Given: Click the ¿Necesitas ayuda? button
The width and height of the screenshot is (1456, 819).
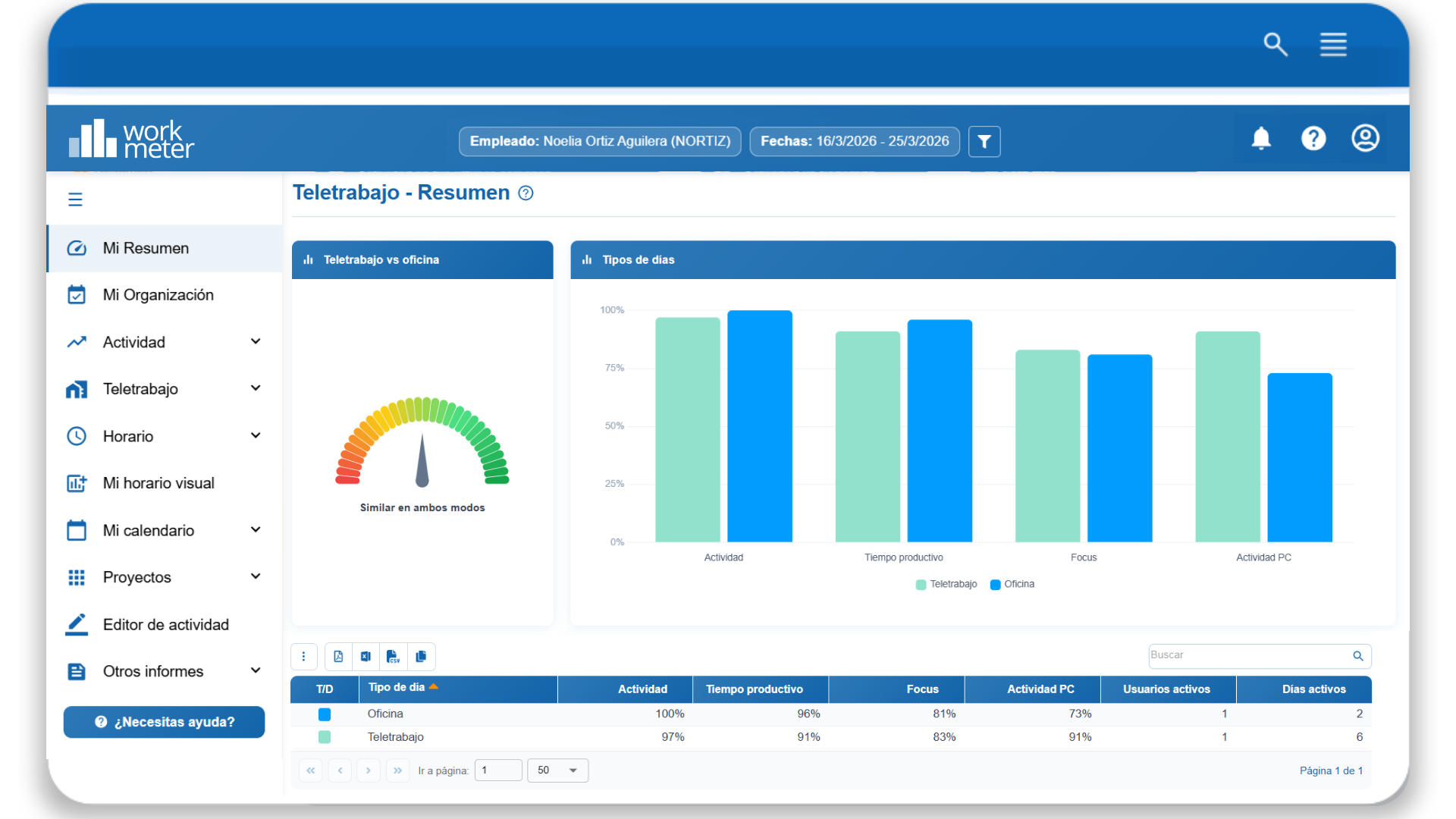Looking at the screenshot, I should [164, 722].
